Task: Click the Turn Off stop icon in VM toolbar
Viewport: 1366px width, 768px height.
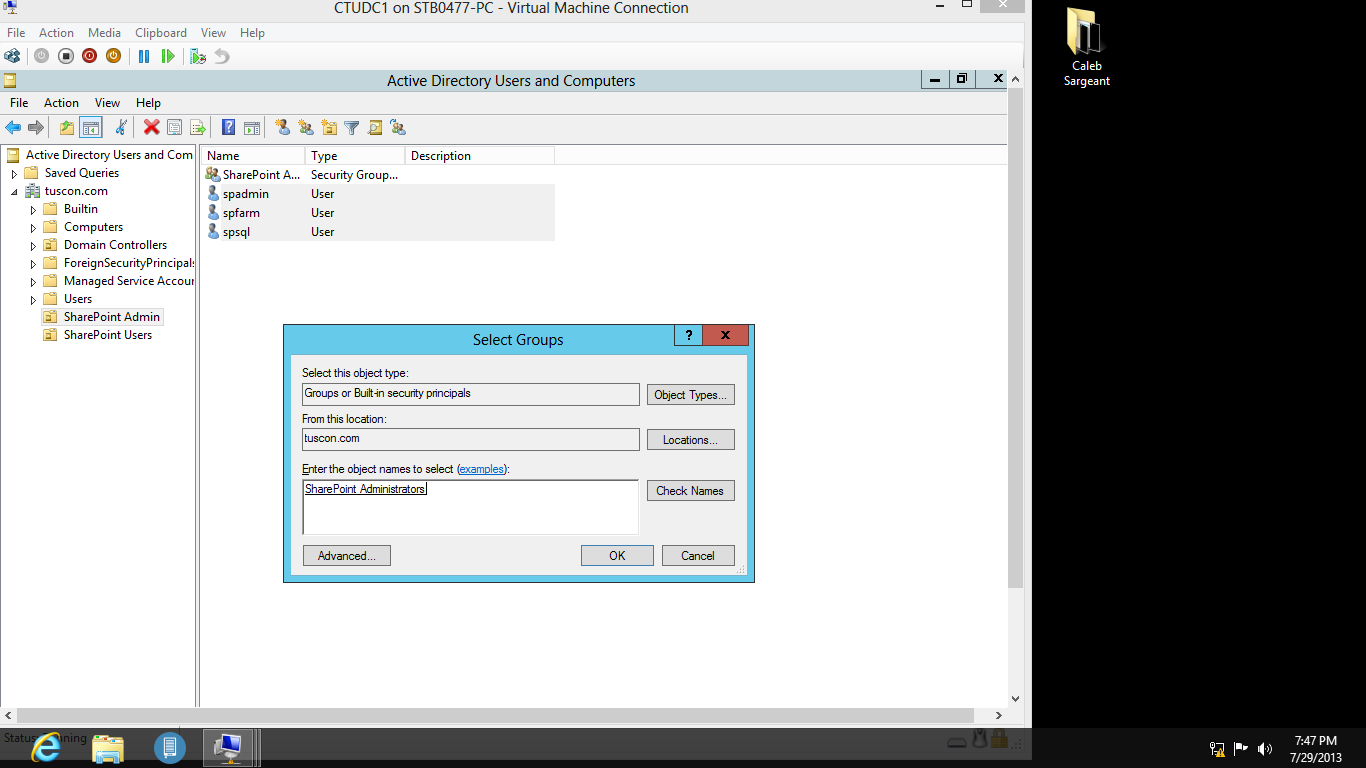Action: [x=66, y=56]
